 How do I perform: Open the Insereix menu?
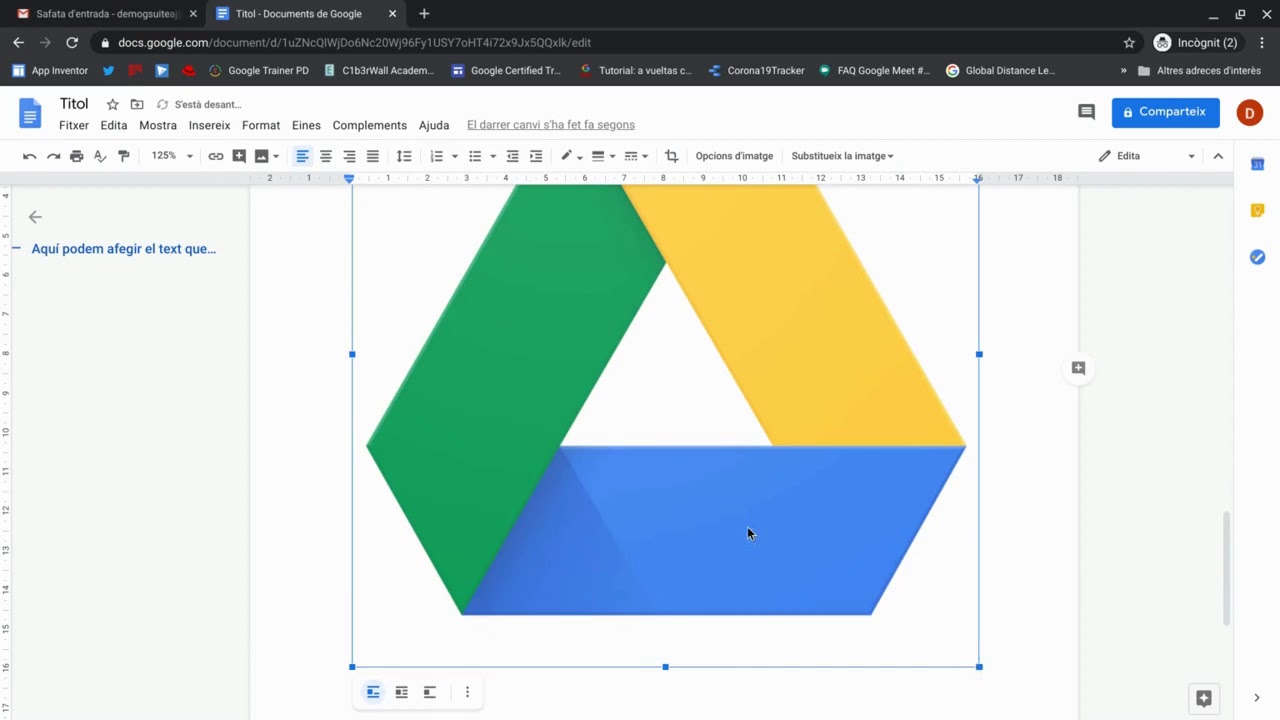(x=209, y=125)
